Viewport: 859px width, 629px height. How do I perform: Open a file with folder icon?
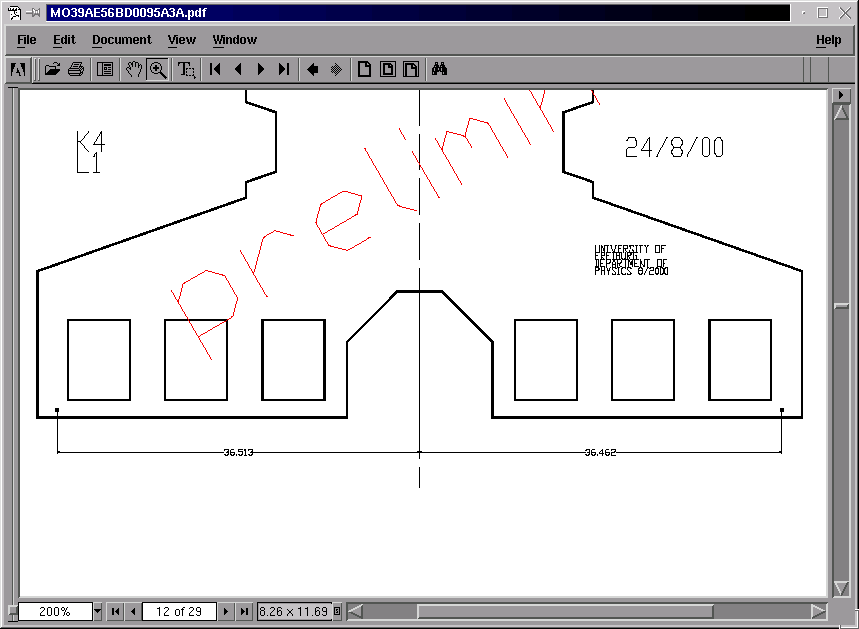point(52,70)
